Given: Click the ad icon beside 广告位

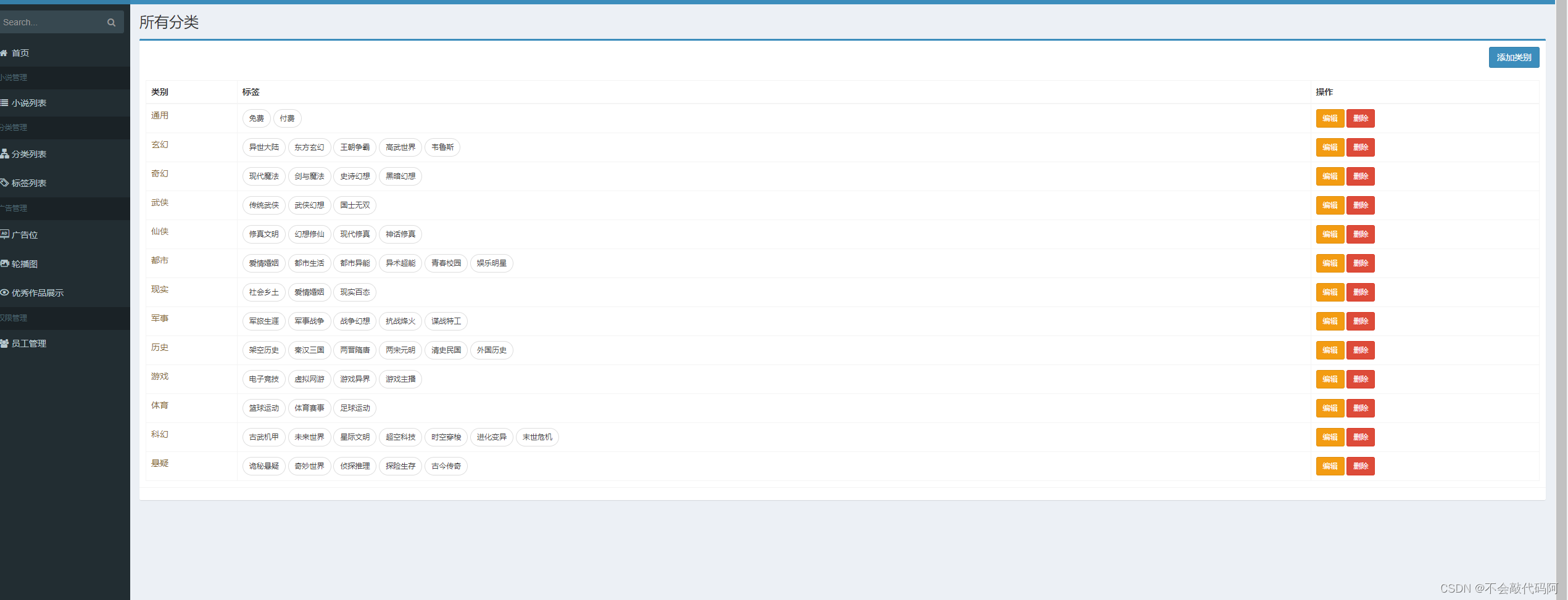Looking at the screenshot, I should tap(4, 234).
